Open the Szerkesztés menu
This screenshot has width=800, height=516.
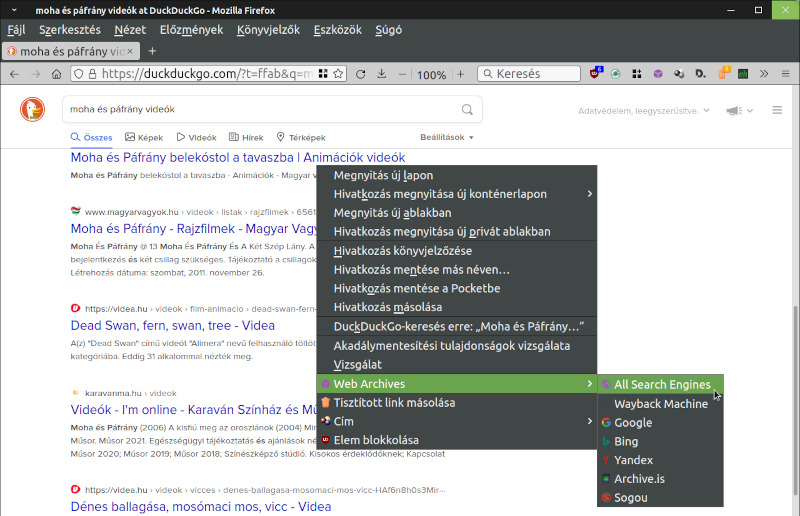[70, 30]
